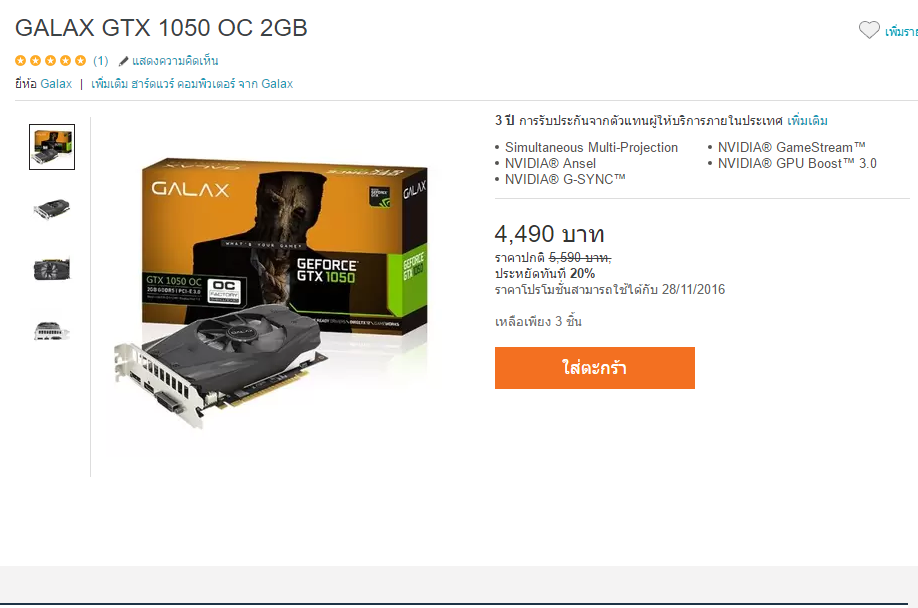Click the 4,490 บาท price text
Viewport: 918px width, 608px height.
coord(549,234)
